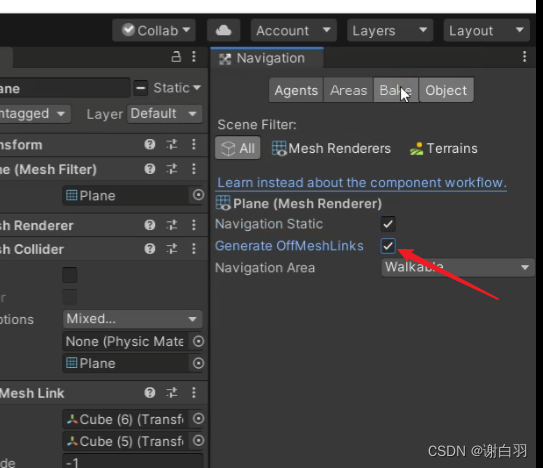This screenshot has width=543, height=468.
Task: Open the Collab dropdown
Action: tap(154, 30)
